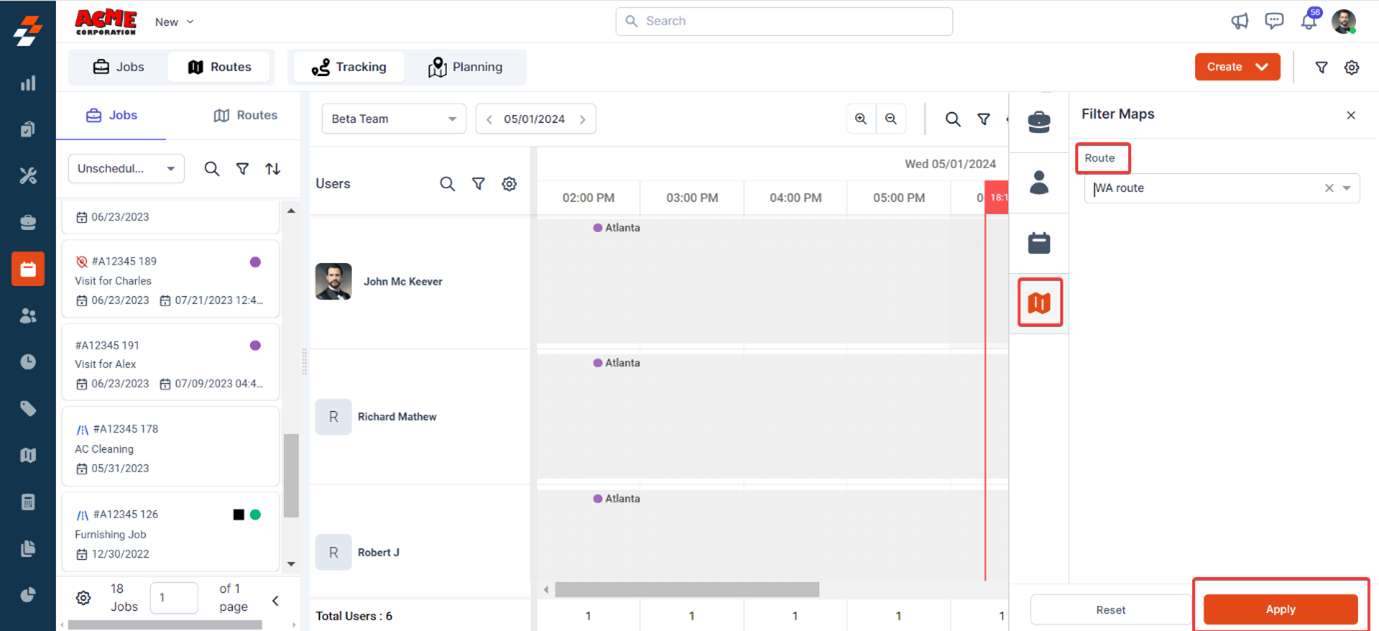Open the notifications bell icon
1379x631 pixels.
coord(1308,21)
